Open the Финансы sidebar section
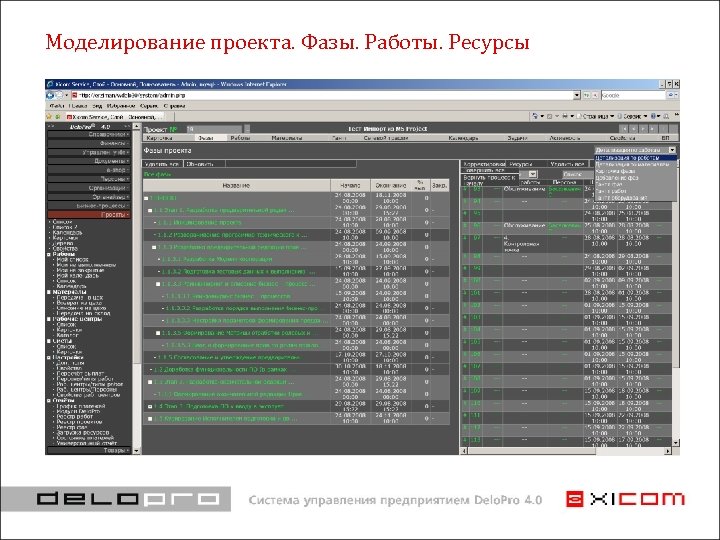Screen dimensions: 720x540 click(89, 143)
